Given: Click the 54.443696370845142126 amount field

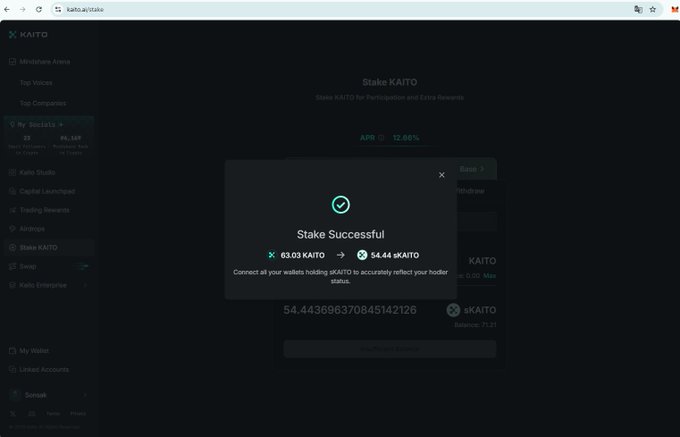Looking at the screenshot, I should pos(350,310).
